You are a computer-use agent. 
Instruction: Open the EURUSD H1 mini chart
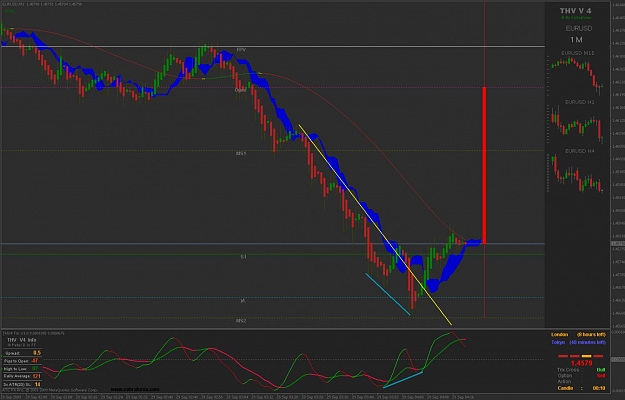coord(576,122)
